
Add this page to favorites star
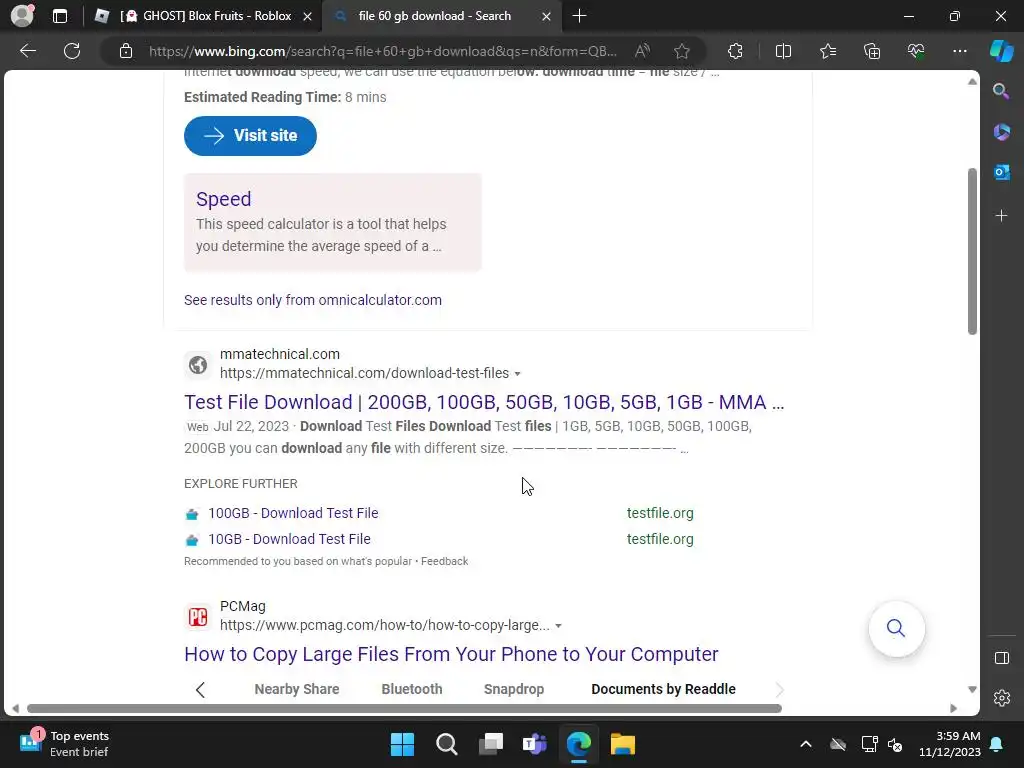pyautogui.click(x=682, y=51)
